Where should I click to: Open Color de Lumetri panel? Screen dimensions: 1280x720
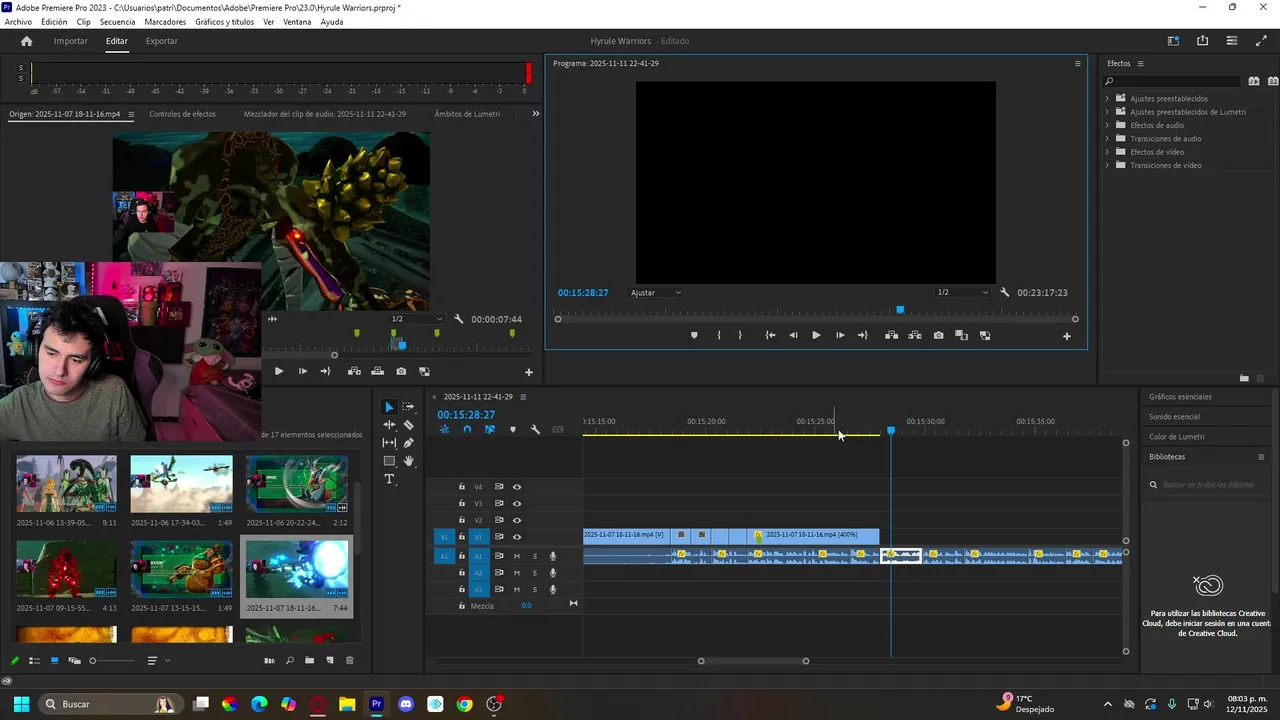(1176, 437)
